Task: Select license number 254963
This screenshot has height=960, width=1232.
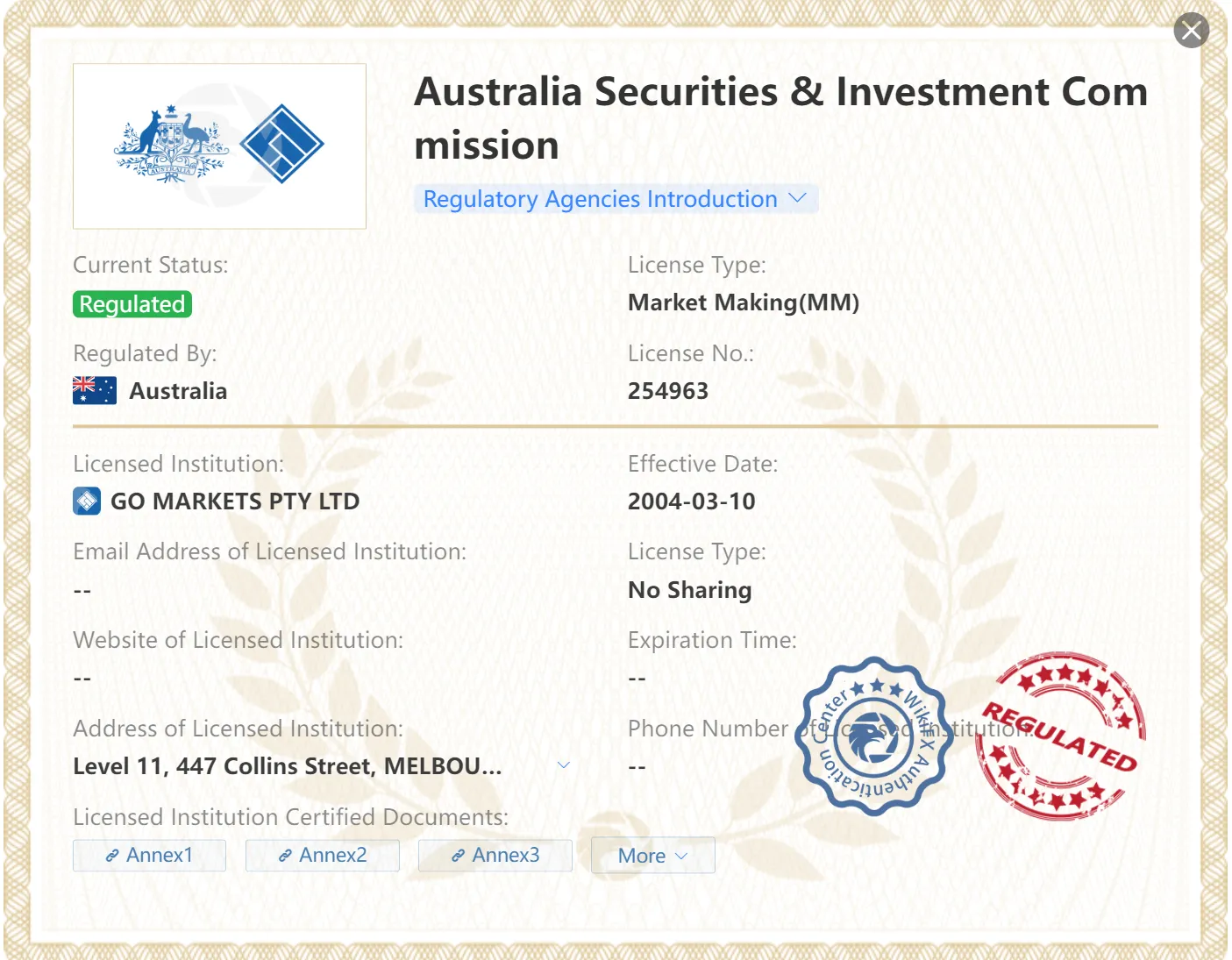Action: (x=668, y=391)
